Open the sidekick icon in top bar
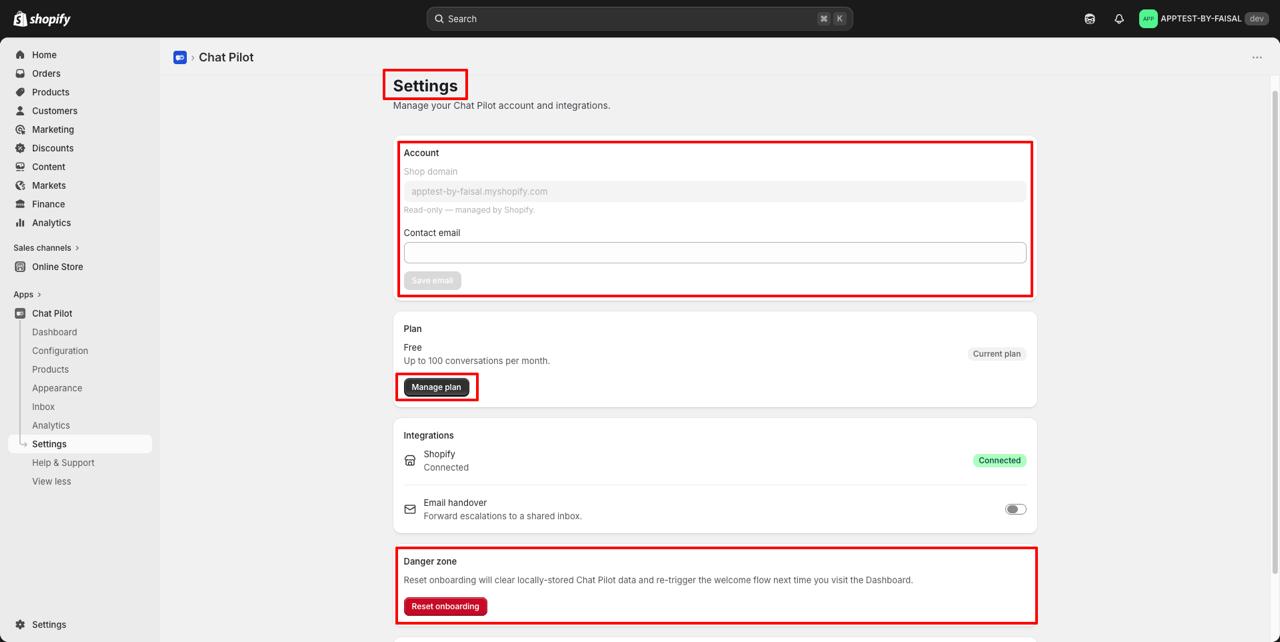The width and height of the screenshot is (1280, 642). point(1090,19)
